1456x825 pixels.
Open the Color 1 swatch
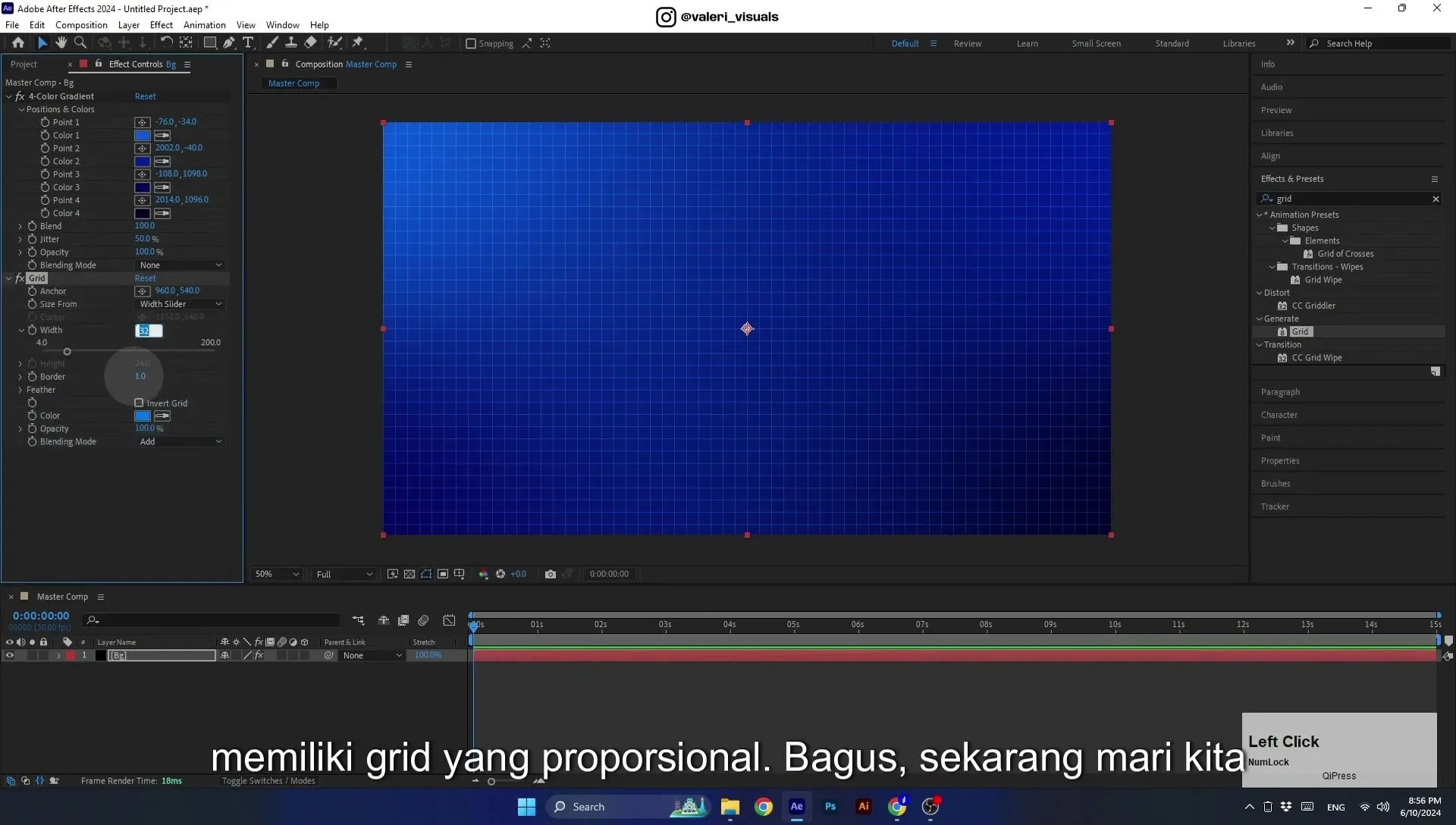pos(143,136)
